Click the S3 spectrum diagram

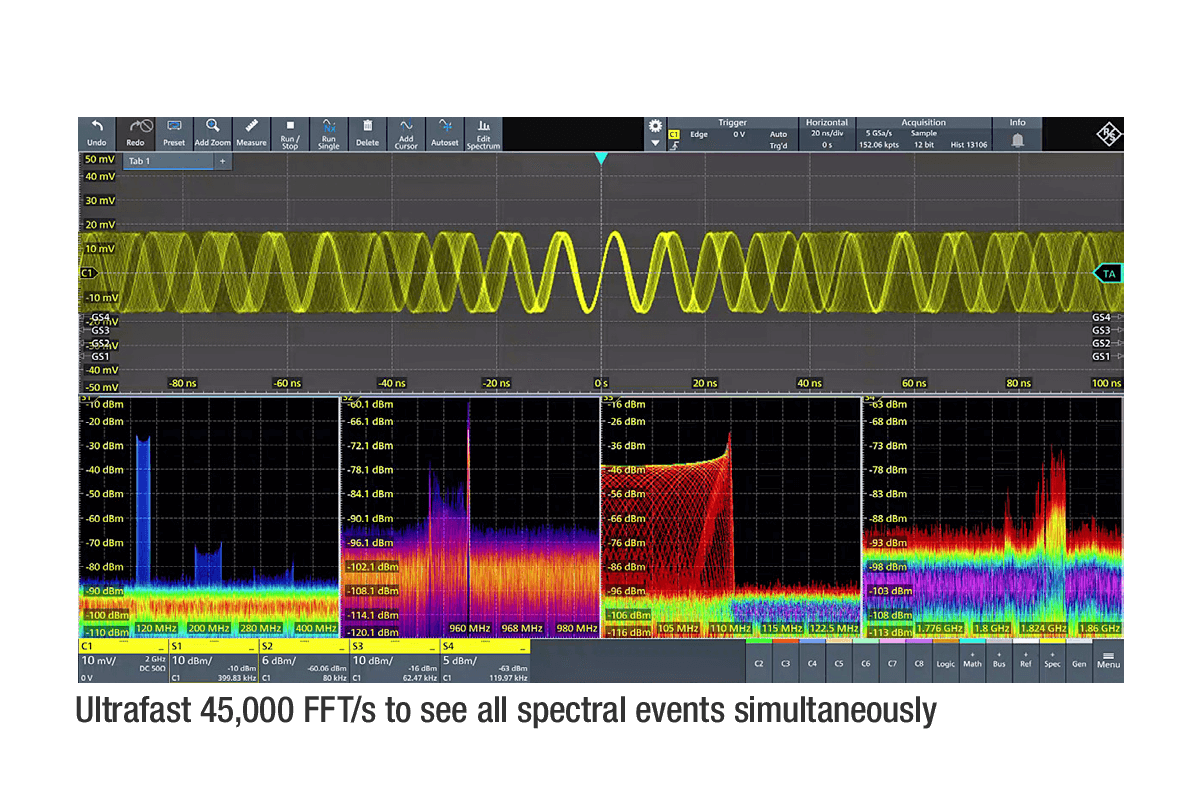click(731, 517)
